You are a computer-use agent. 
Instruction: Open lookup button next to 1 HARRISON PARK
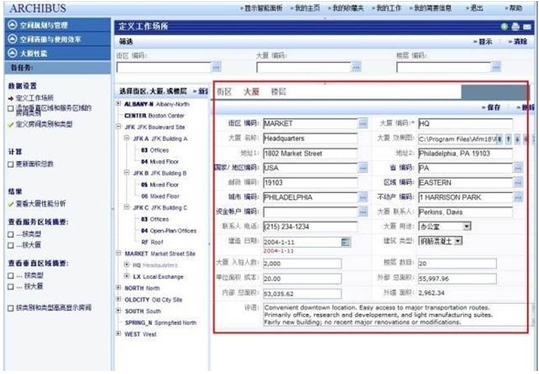click(518, 197)
